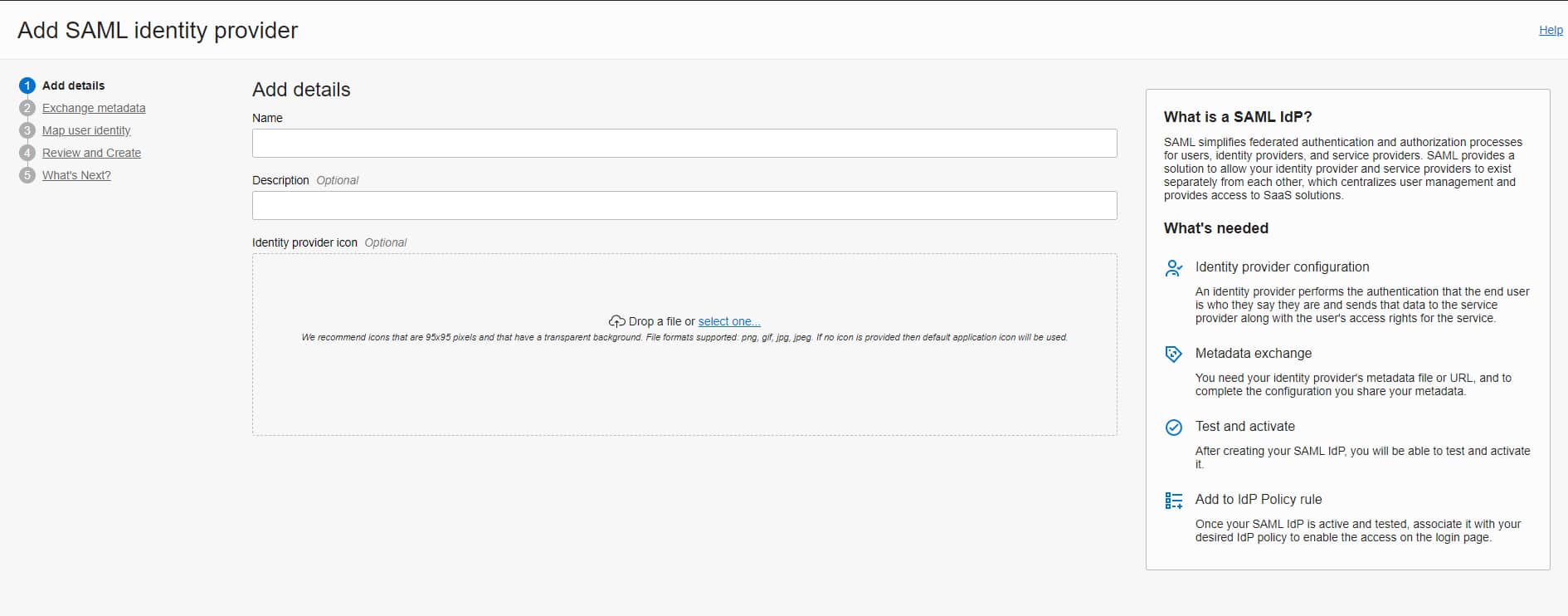This screenshot has height=616, width=1568.
Task: Click the step 3 circle icon for Map user identity
Action: tap(27, 130)
